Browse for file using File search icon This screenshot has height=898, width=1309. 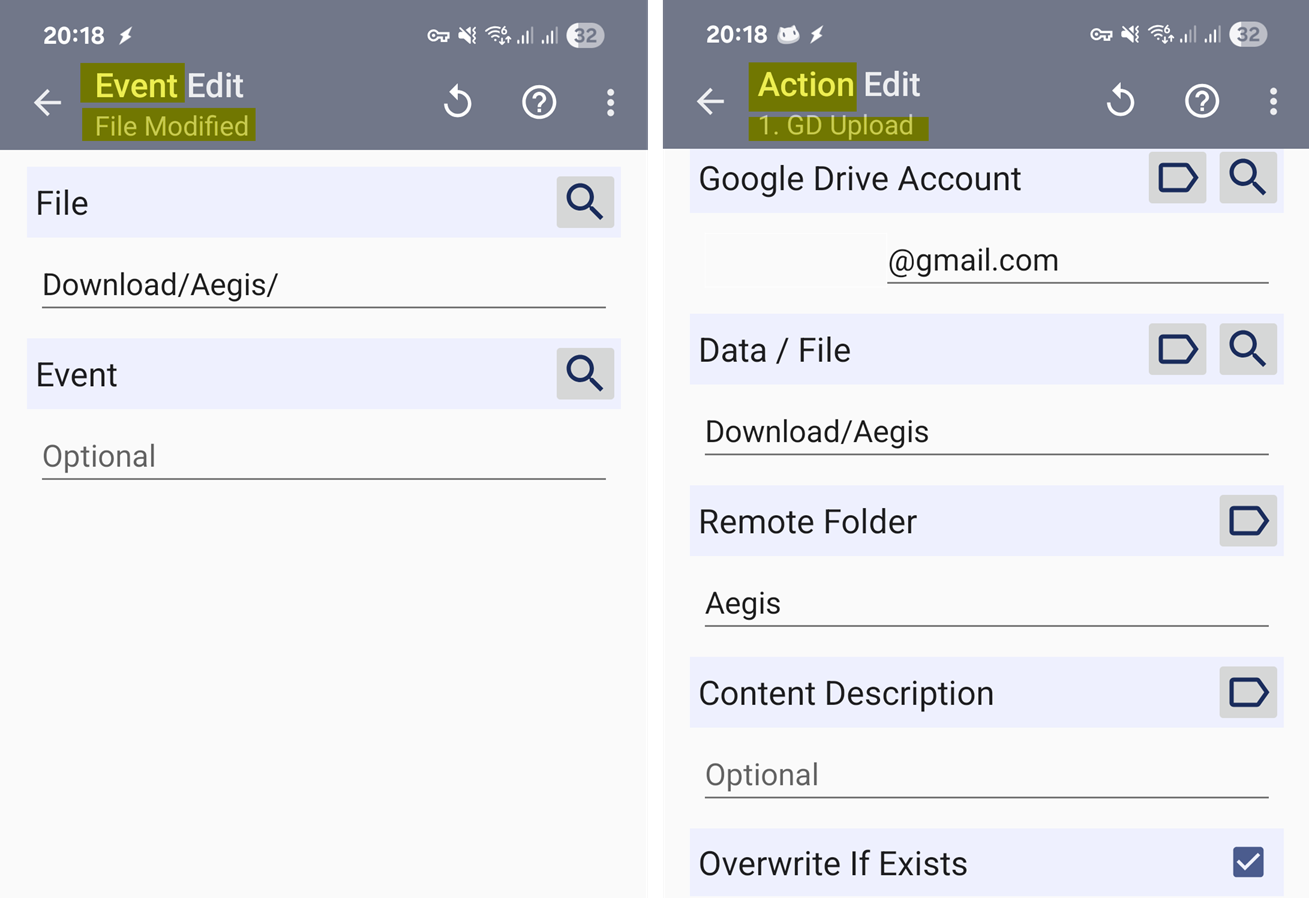pyautogui.click(x=585, y=203)
